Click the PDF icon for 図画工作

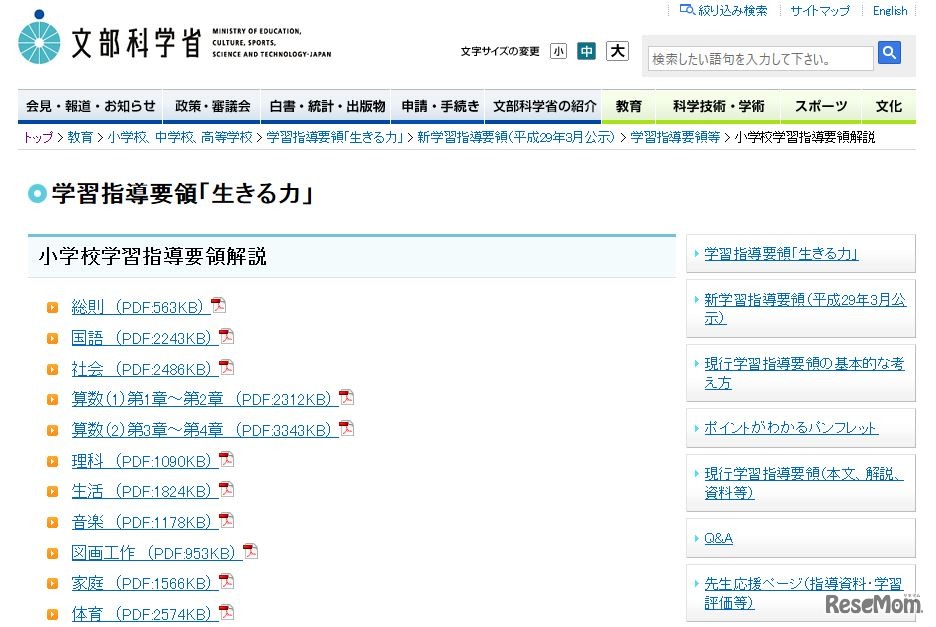248,552
